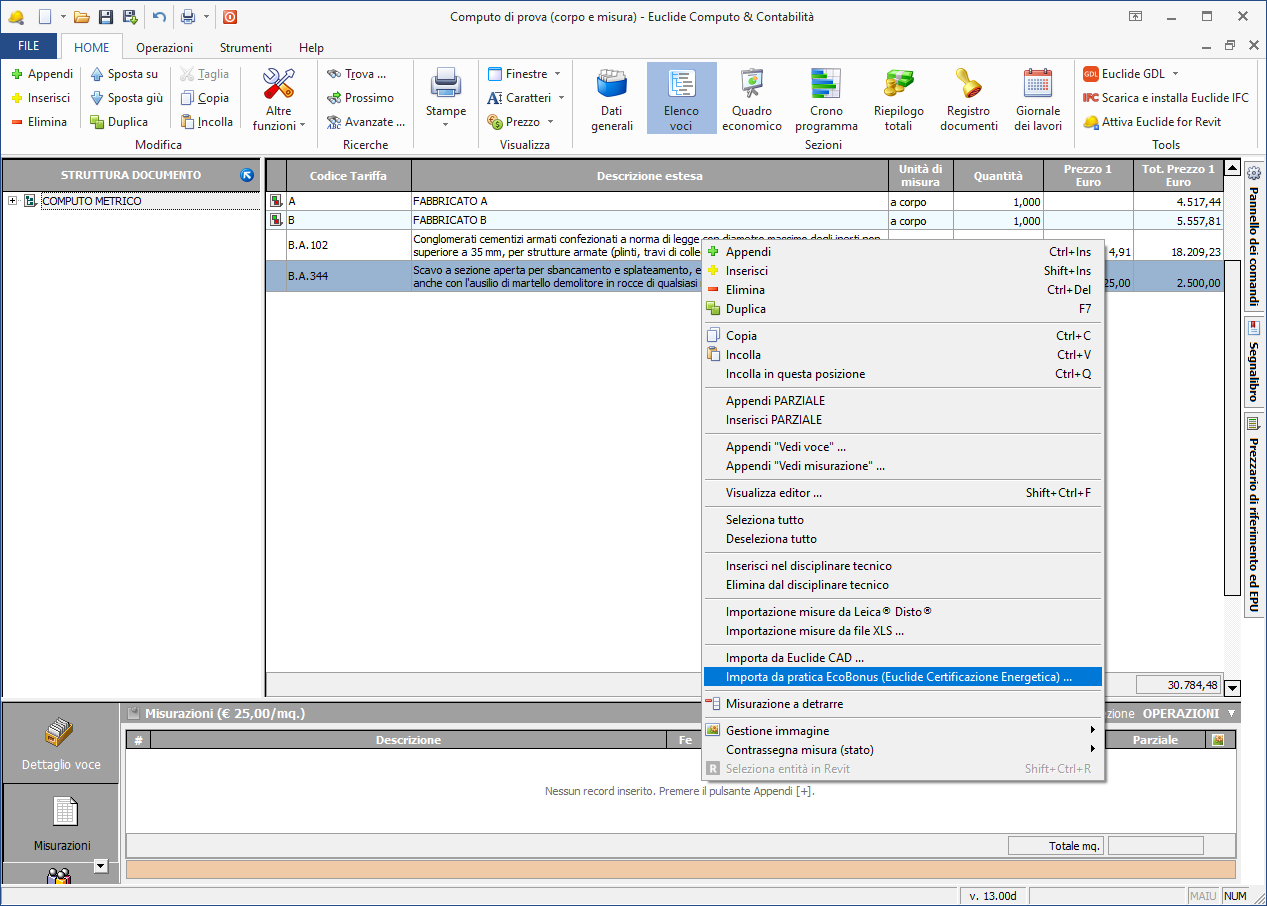
Task: Expand the COMPUTO METRICO tree node
Action: point(13,201)
